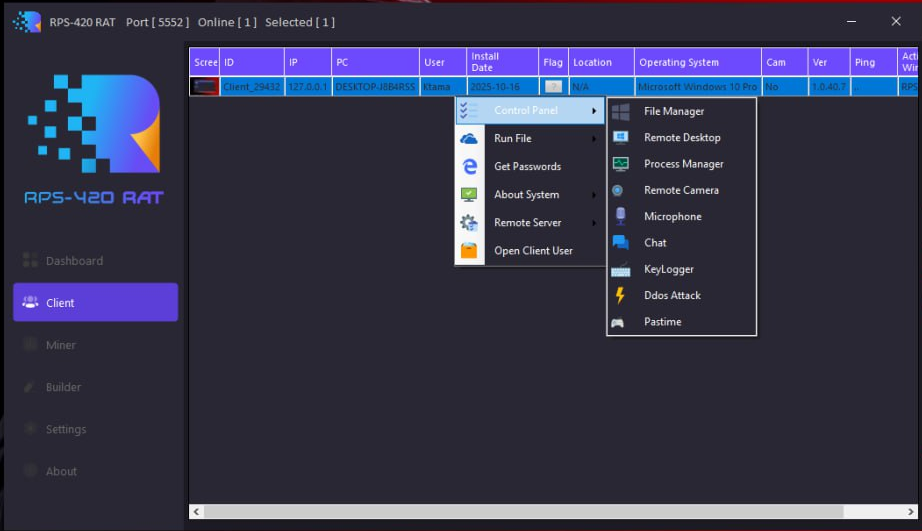Click the Open Client User folder icon

pyautogui.click(x=469, y=251)
